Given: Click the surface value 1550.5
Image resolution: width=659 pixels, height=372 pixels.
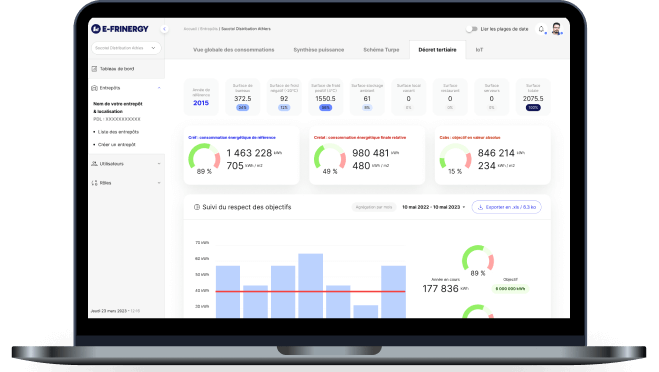Looking at the screenshot, I should click(325, 98).
